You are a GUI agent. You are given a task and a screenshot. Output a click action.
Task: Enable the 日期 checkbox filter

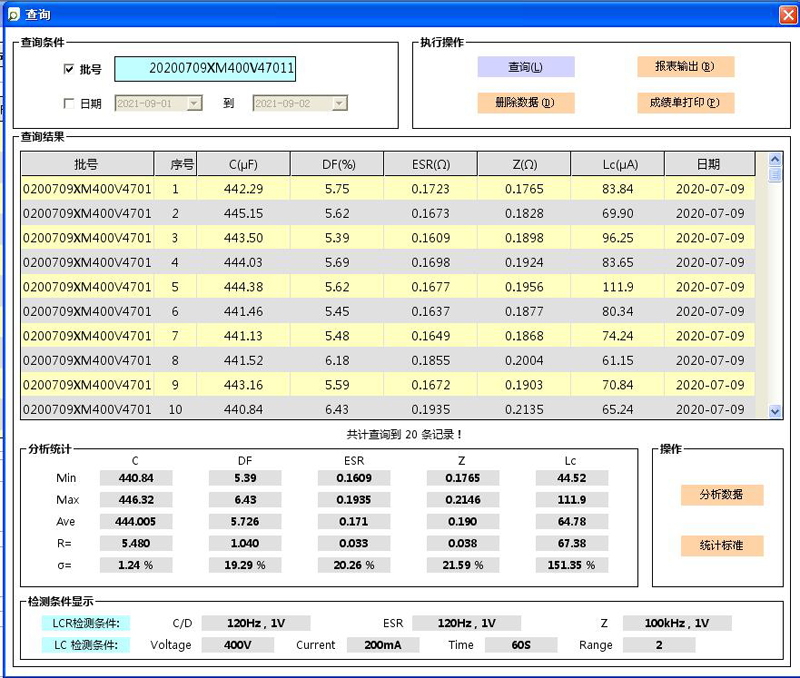pos(68,103)
